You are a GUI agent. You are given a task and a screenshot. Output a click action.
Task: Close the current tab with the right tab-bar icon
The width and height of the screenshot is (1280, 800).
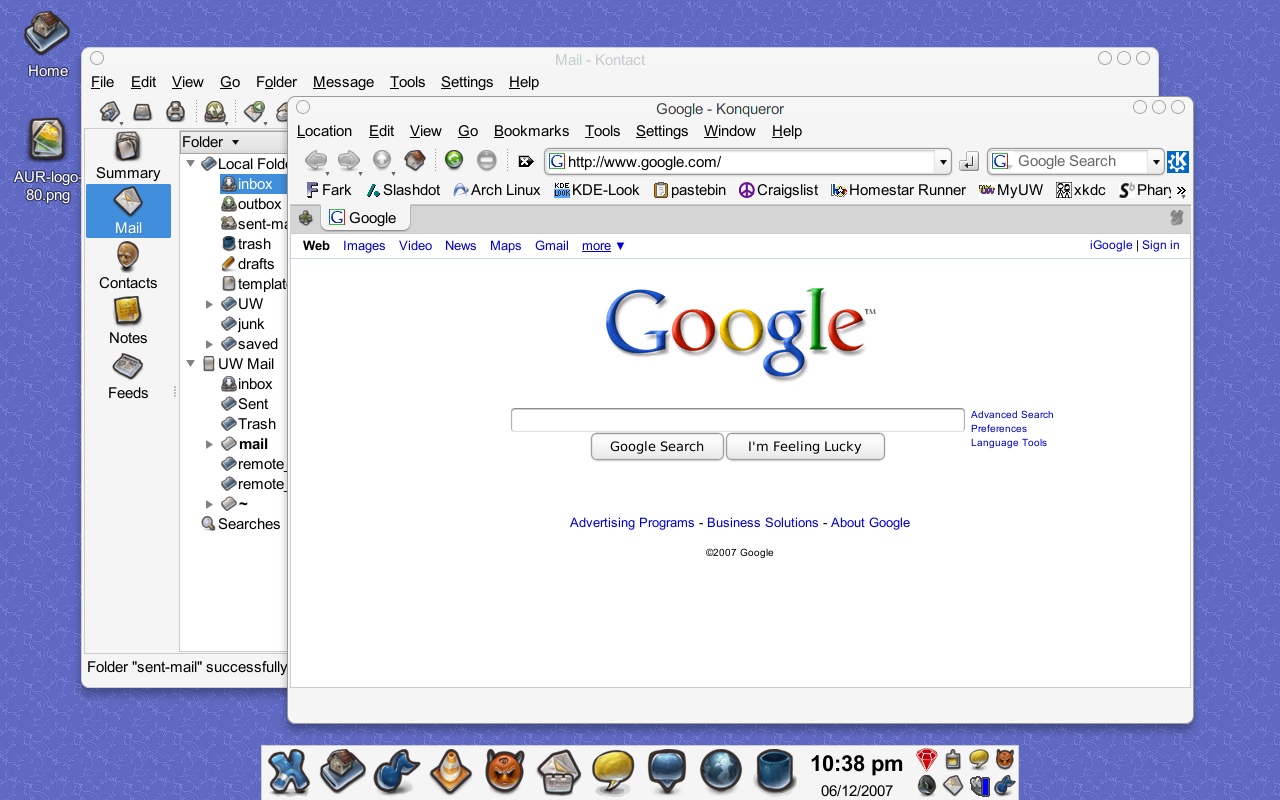point(1177,217)
